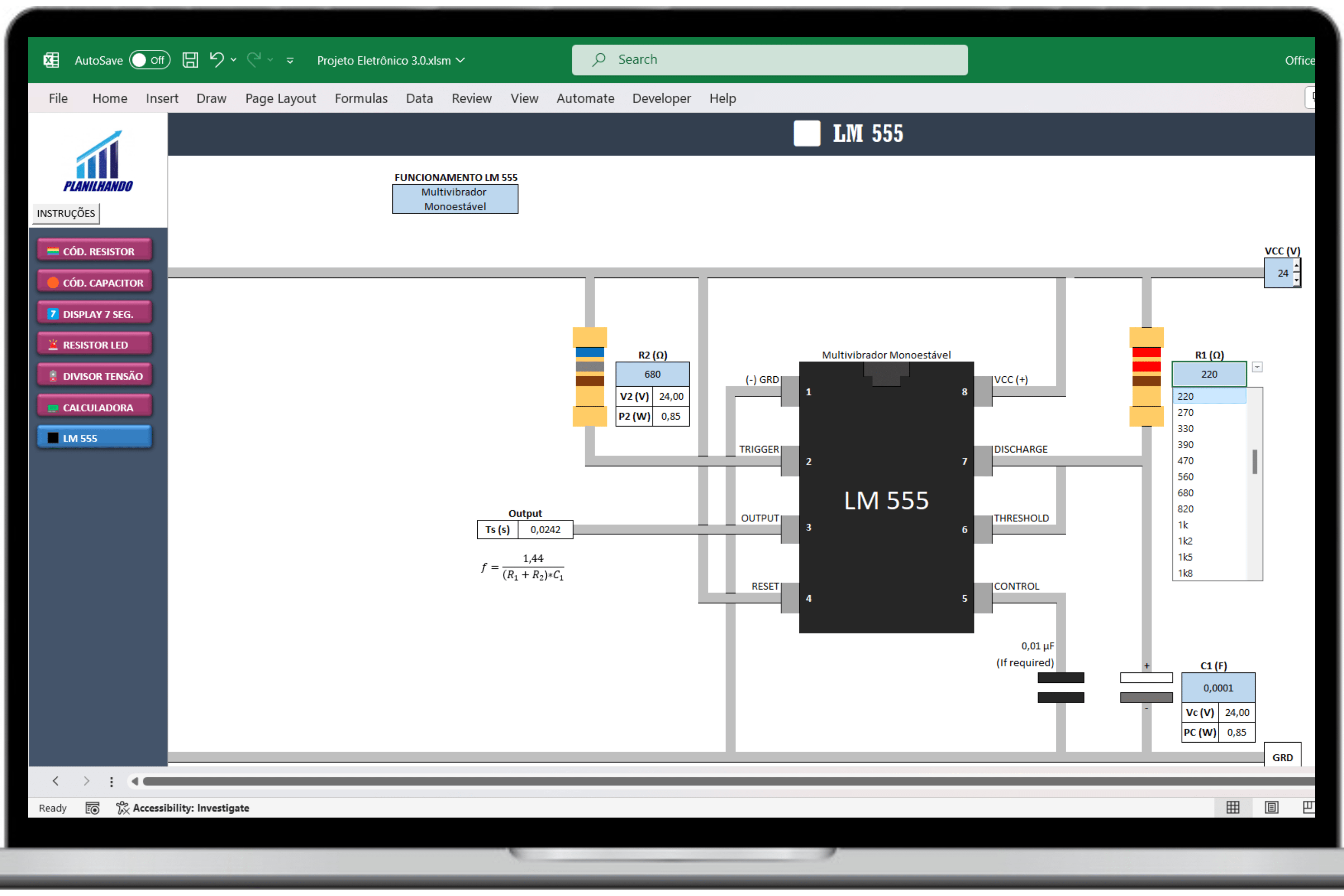Viewport: 1344px width, 896px height.
Task: Open the File menu
Action: (x=58, y=98)
